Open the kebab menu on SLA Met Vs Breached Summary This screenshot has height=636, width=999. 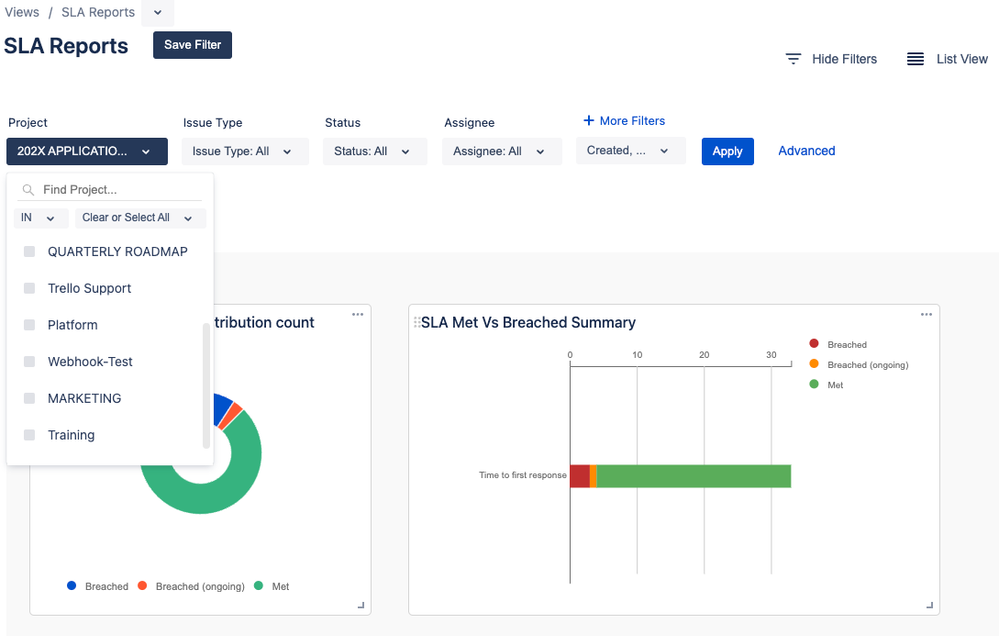(x=925, y=313)
